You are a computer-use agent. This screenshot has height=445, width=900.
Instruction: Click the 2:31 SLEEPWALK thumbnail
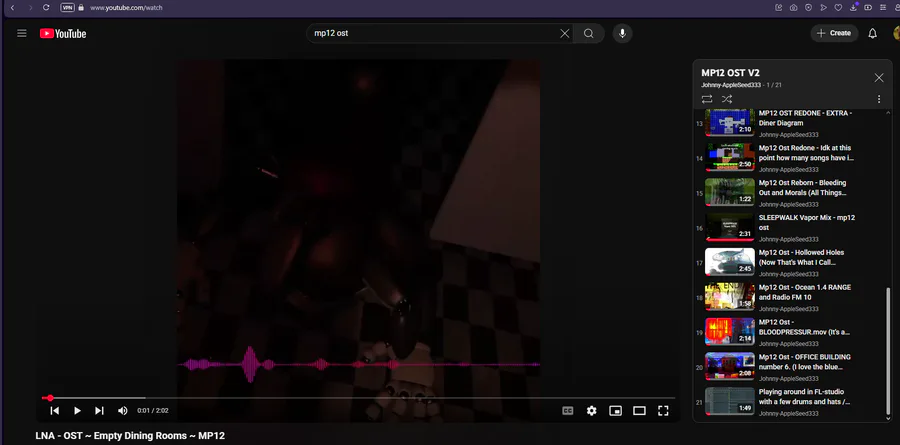(x=730, y=227)
